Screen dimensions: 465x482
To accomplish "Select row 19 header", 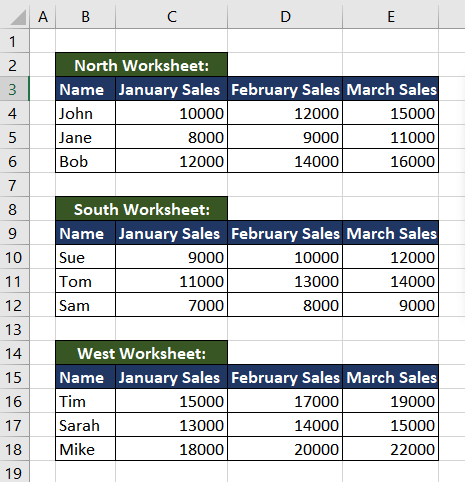I will (15, 472).
